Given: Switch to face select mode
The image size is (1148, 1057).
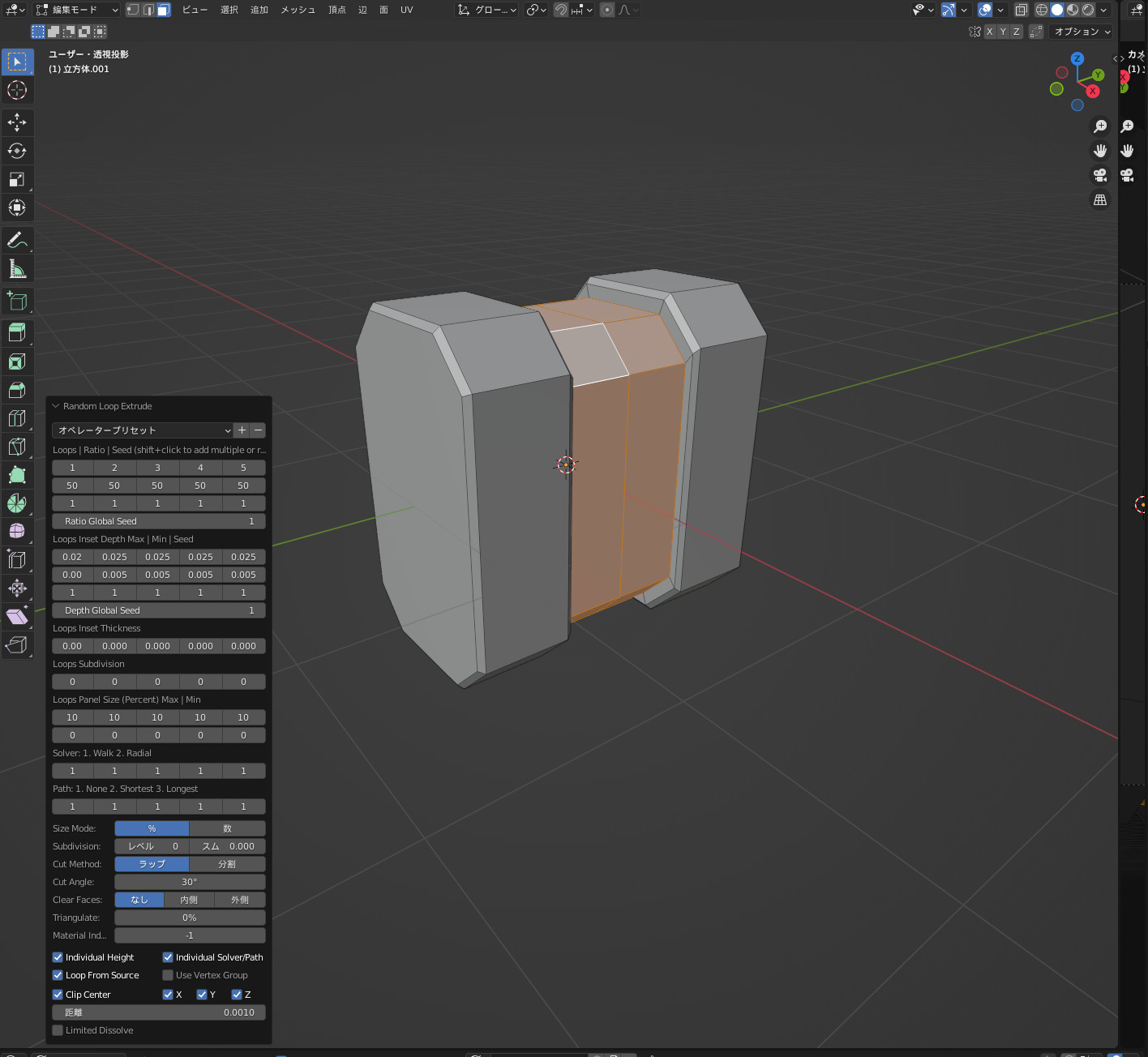Looking at the screenshot, I should click(163, 10).
